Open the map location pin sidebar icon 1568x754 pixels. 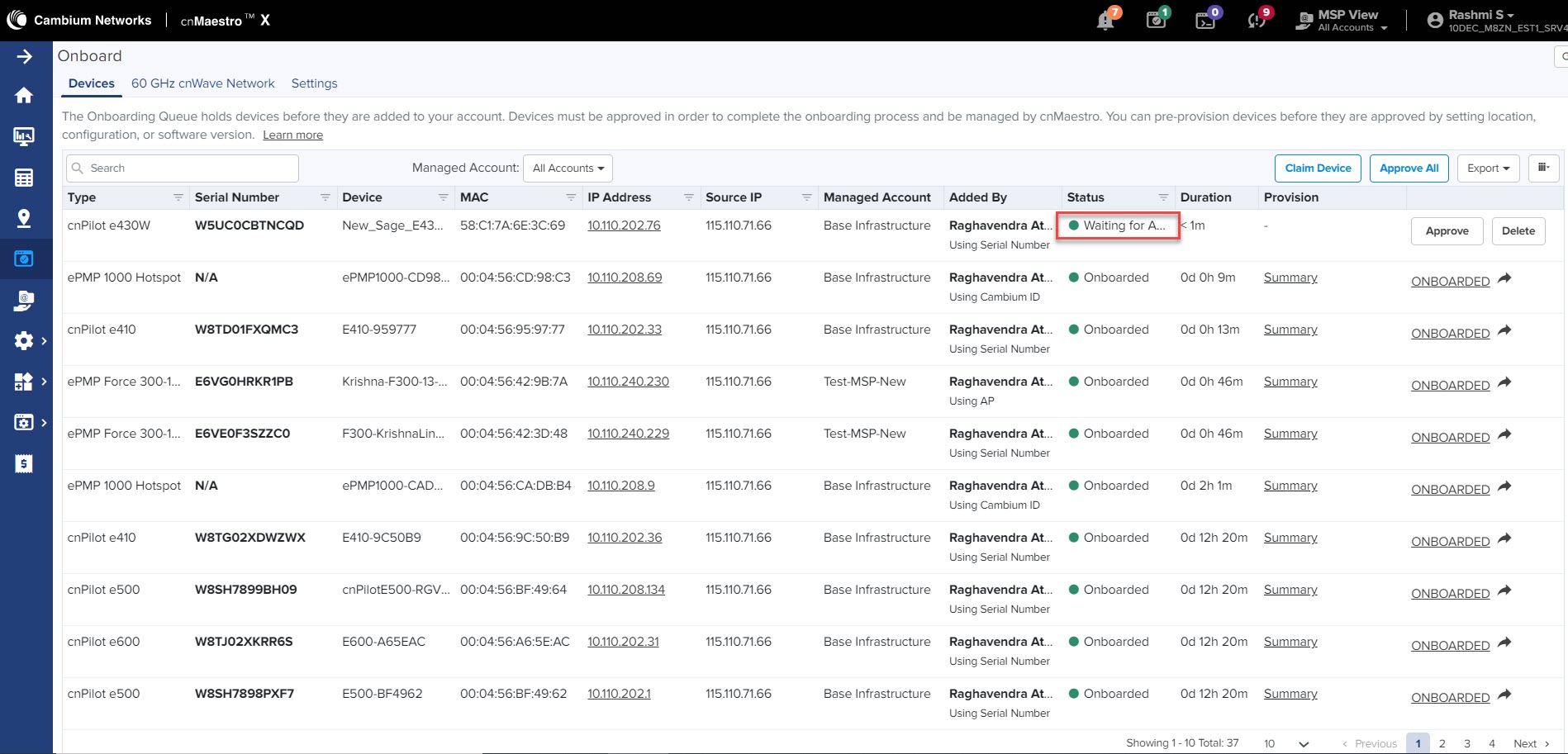24,218
